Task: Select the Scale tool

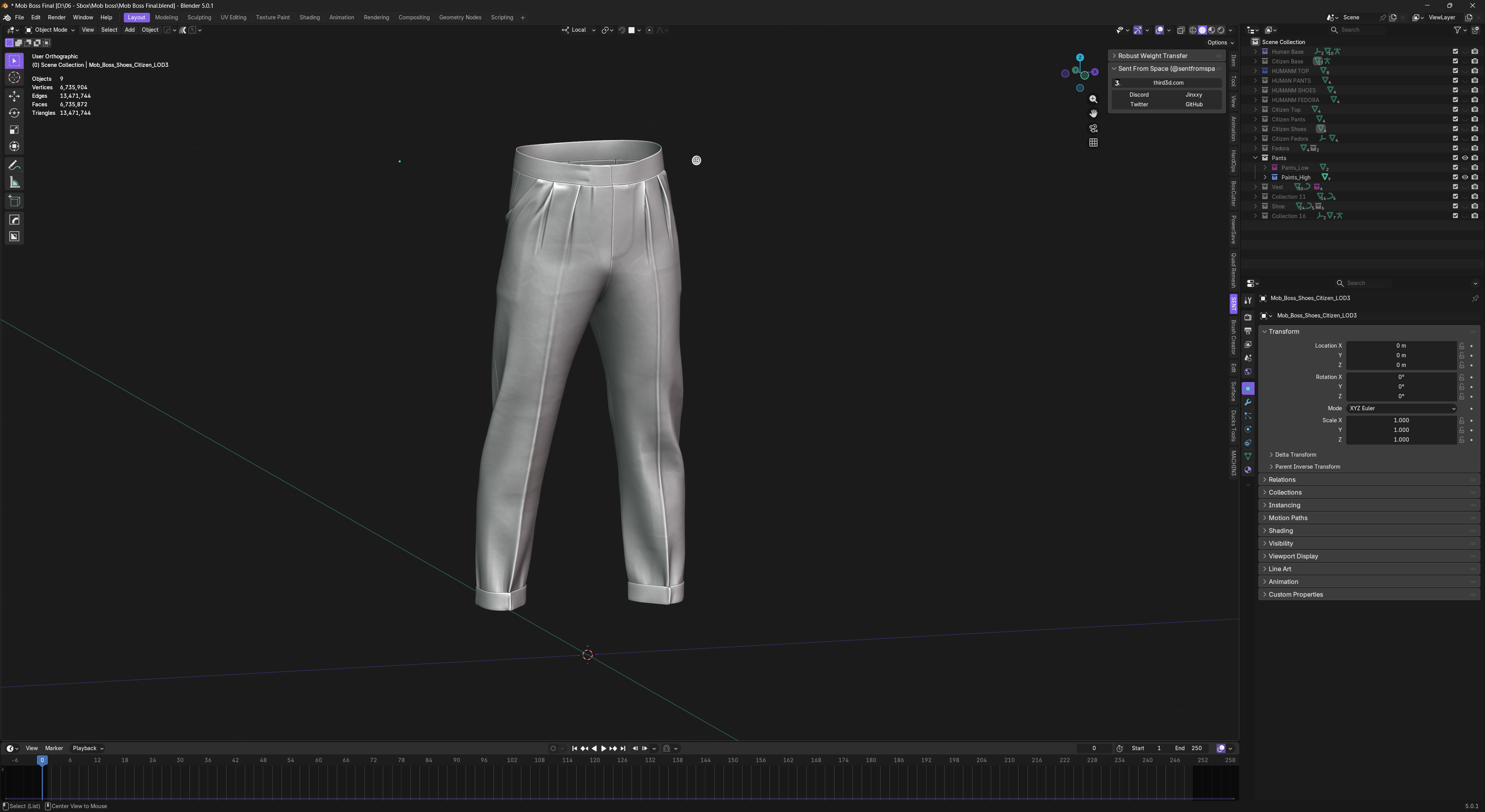Action: [x=14, y=130]
